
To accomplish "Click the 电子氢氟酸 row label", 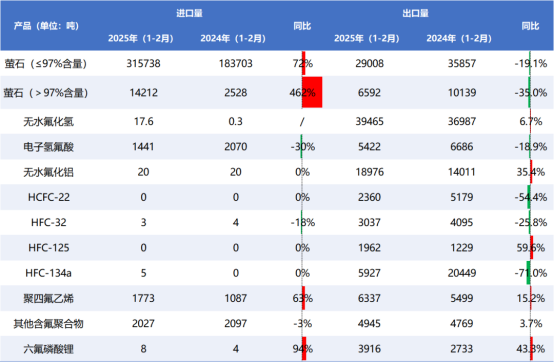I will click(x=48, y=147).
